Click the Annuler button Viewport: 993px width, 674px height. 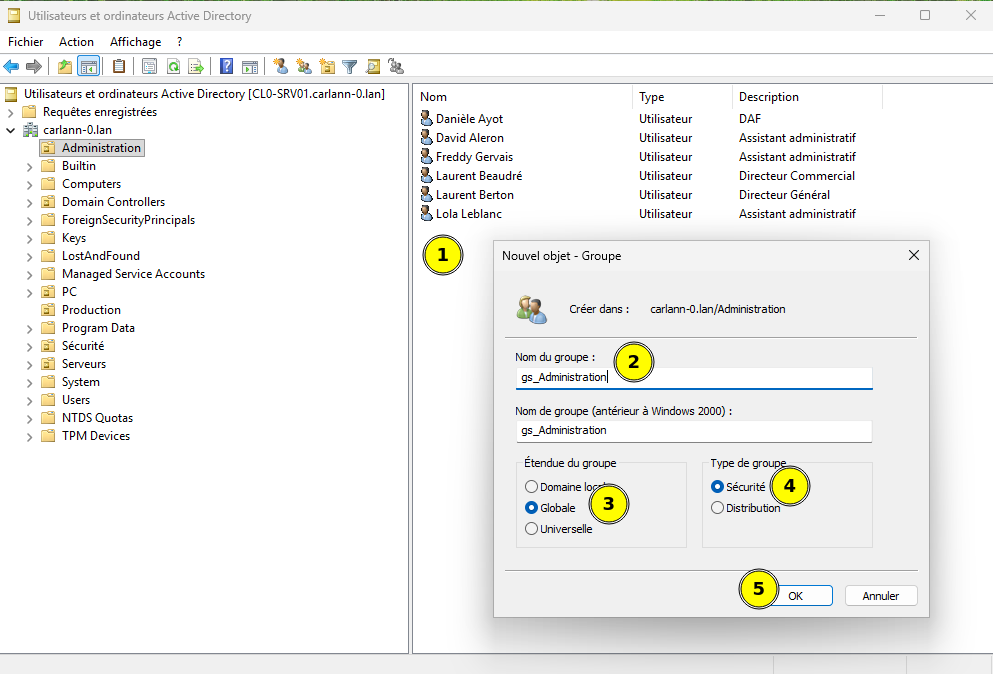pyautogui.click(x=881, y=595)
